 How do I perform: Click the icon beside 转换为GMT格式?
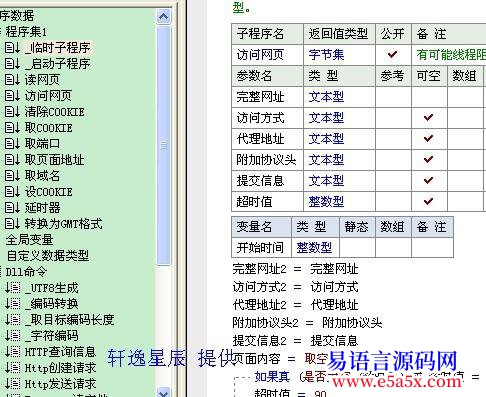12,224
